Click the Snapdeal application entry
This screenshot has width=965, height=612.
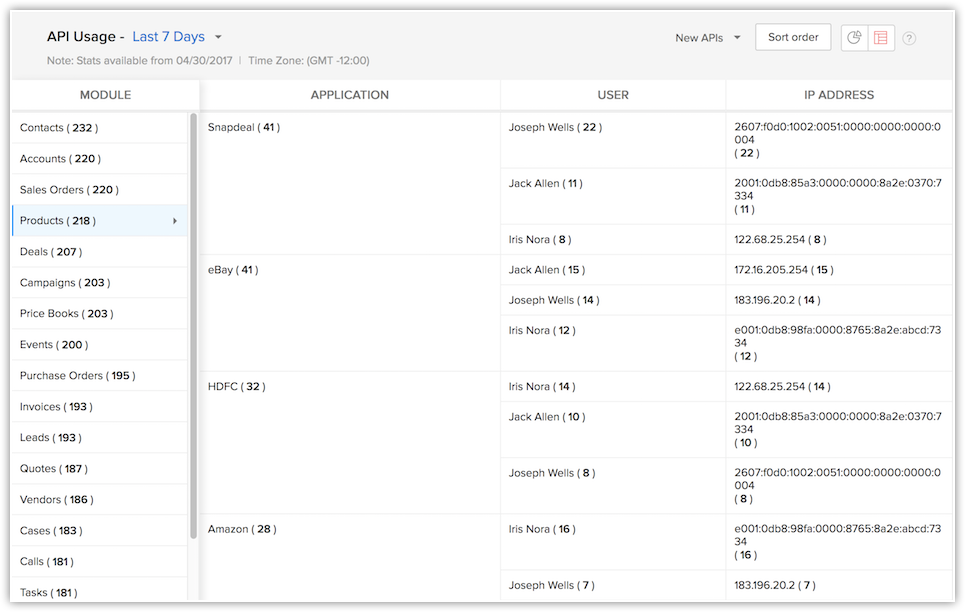(x=243, y=128)
